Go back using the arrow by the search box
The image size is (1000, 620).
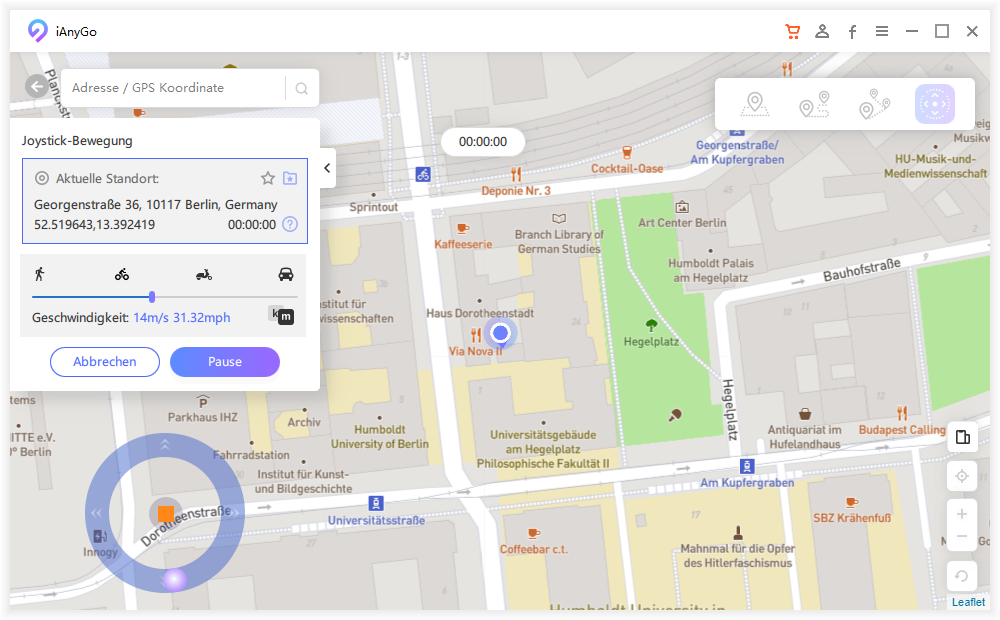[x=36, y=86]
